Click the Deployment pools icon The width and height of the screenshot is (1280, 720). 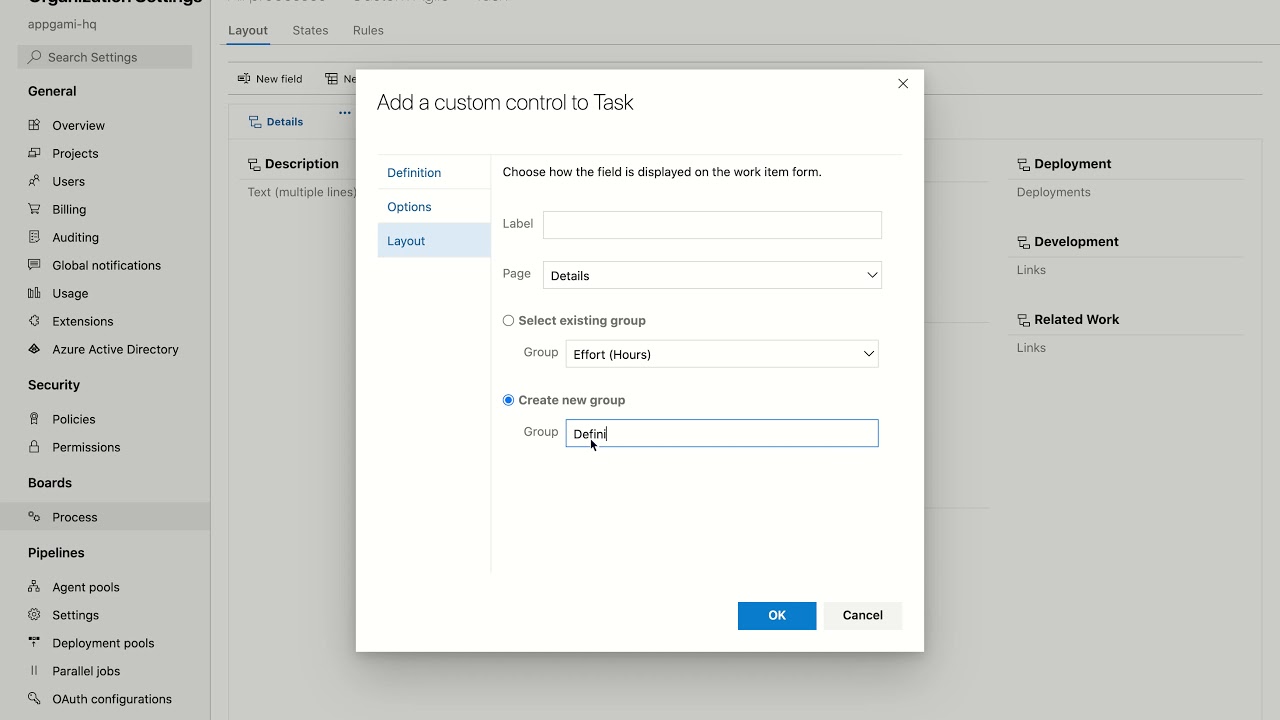tap(34, 643)
